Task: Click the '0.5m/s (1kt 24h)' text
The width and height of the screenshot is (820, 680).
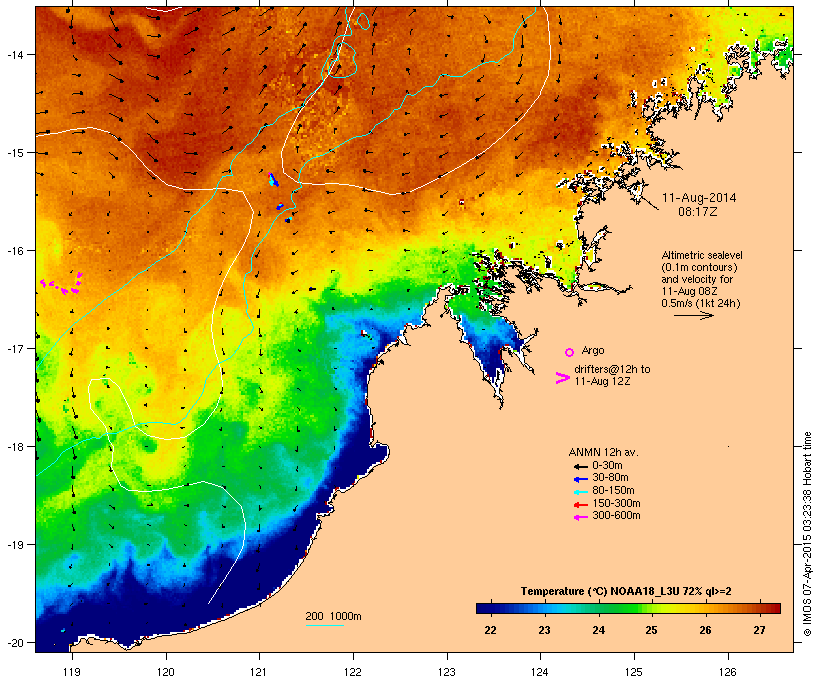Action: click(701, 303)
